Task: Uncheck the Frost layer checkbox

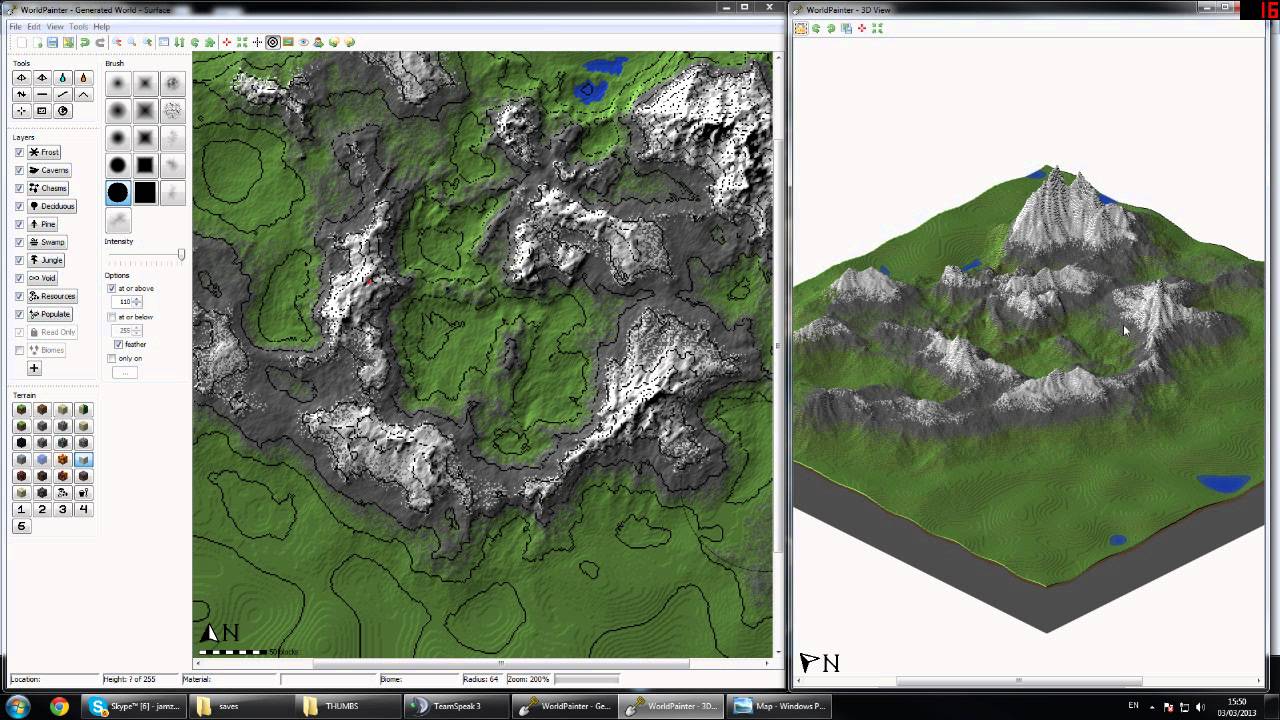Action: point(20,152)
